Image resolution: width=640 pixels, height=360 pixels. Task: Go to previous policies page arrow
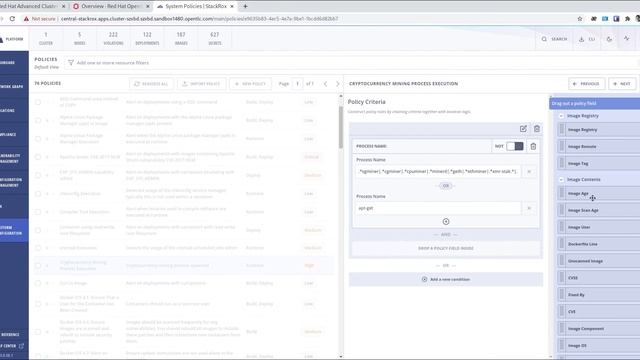pos(325,84)
